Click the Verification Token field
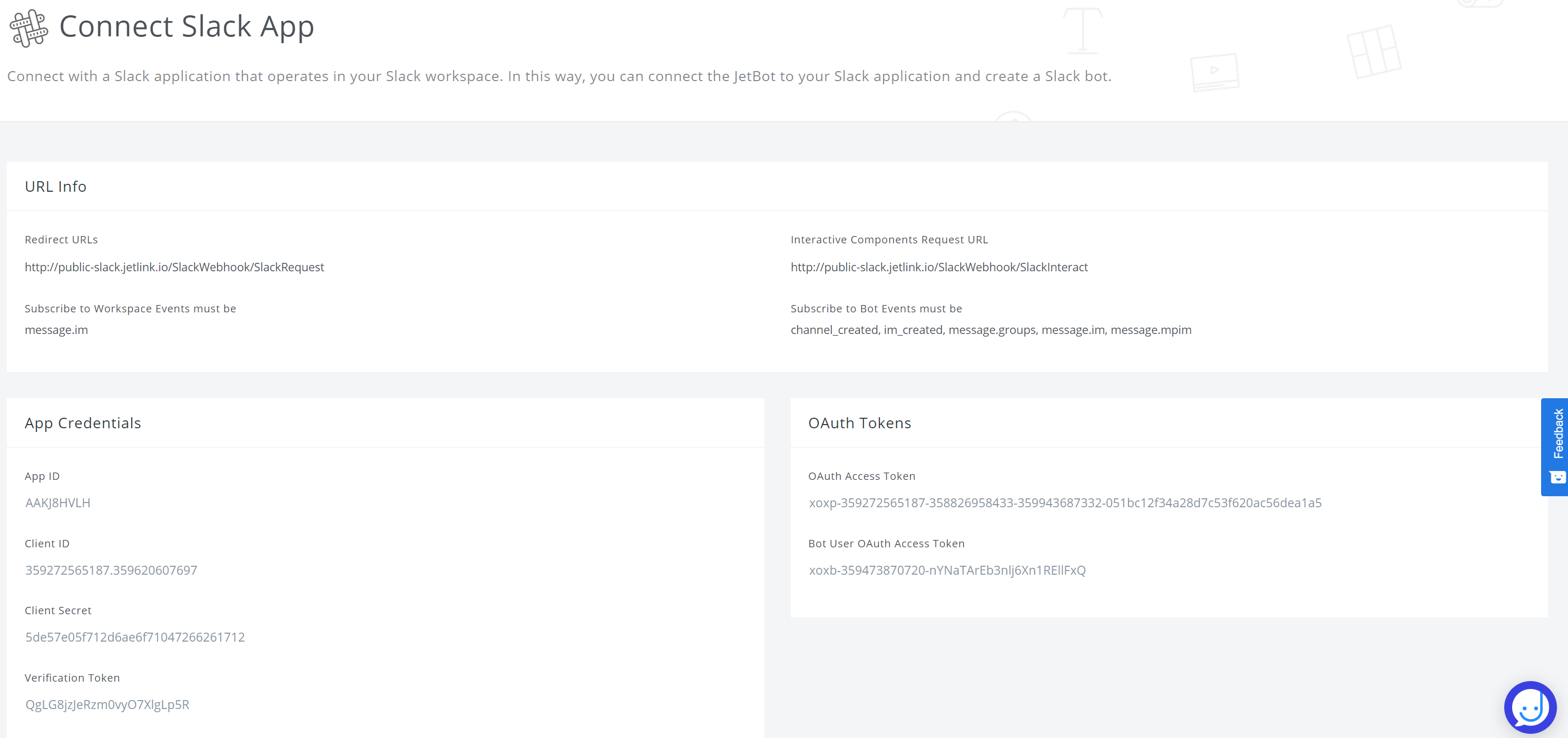The height and width of the screenshot is (738, 1568). coord(107,704)
